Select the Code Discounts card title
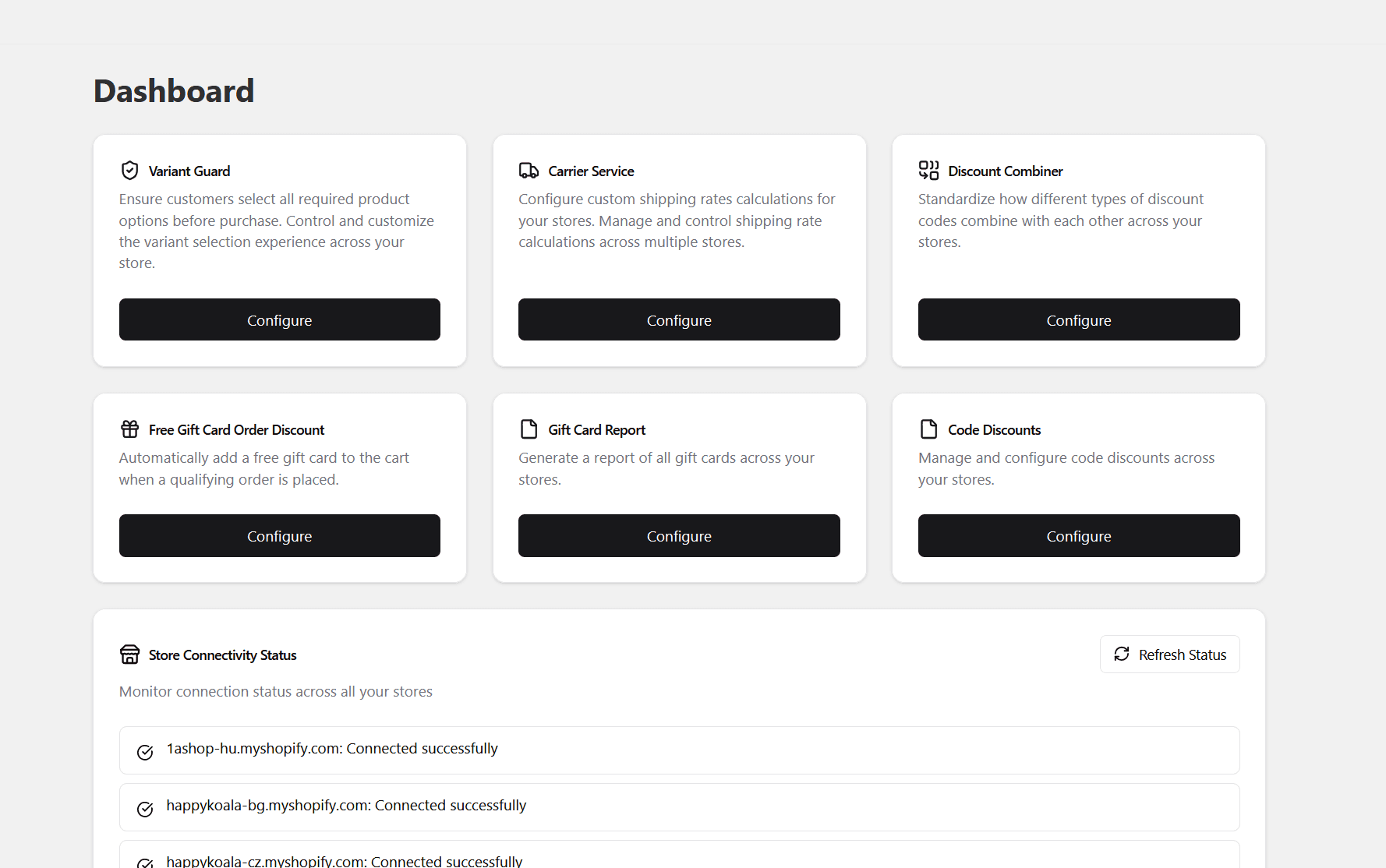Viewport: 1386px width, 868px height. (x=995, y=430)
